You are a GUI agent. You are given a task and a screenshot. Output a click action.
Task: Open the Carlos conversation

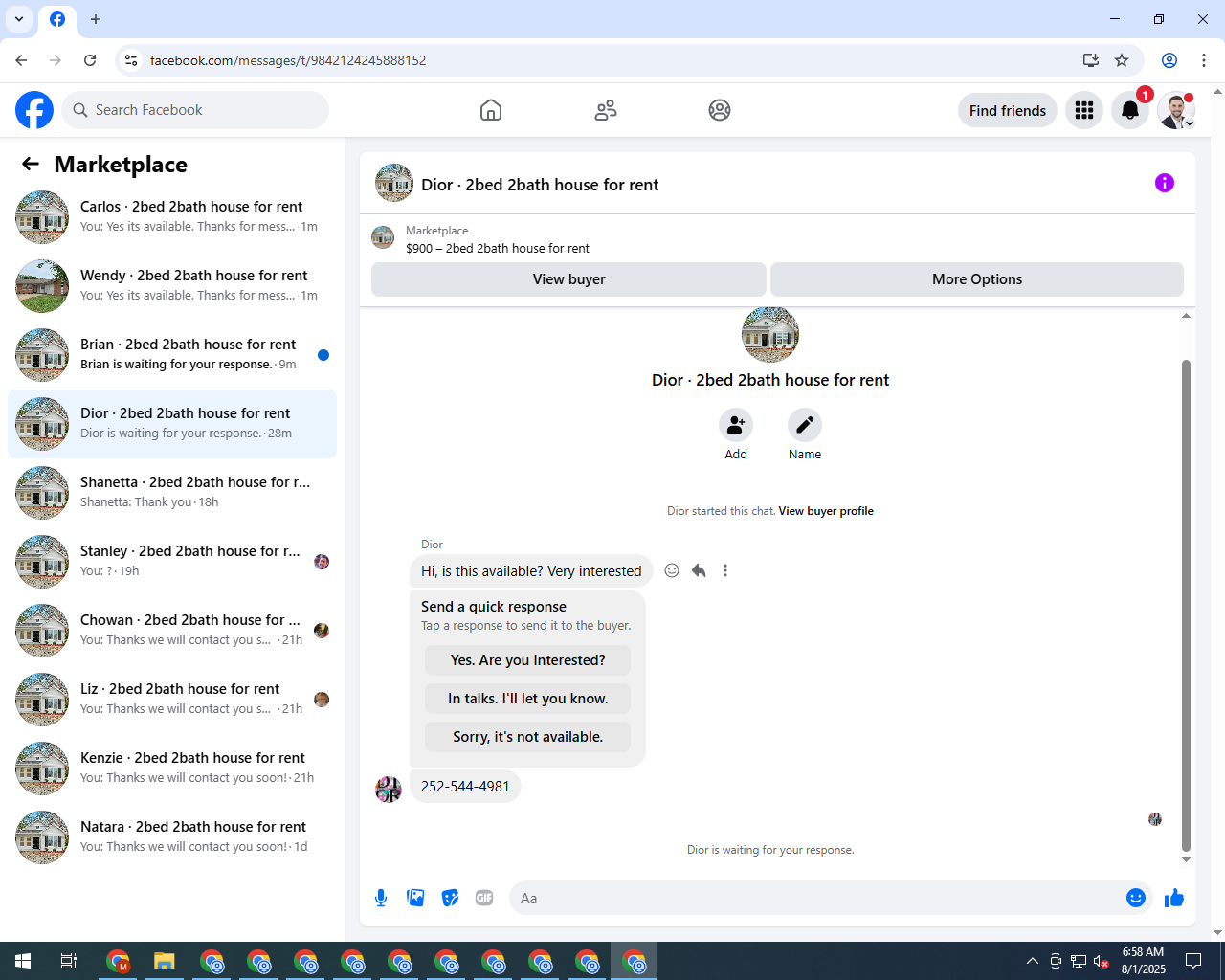tap(172, 217)
